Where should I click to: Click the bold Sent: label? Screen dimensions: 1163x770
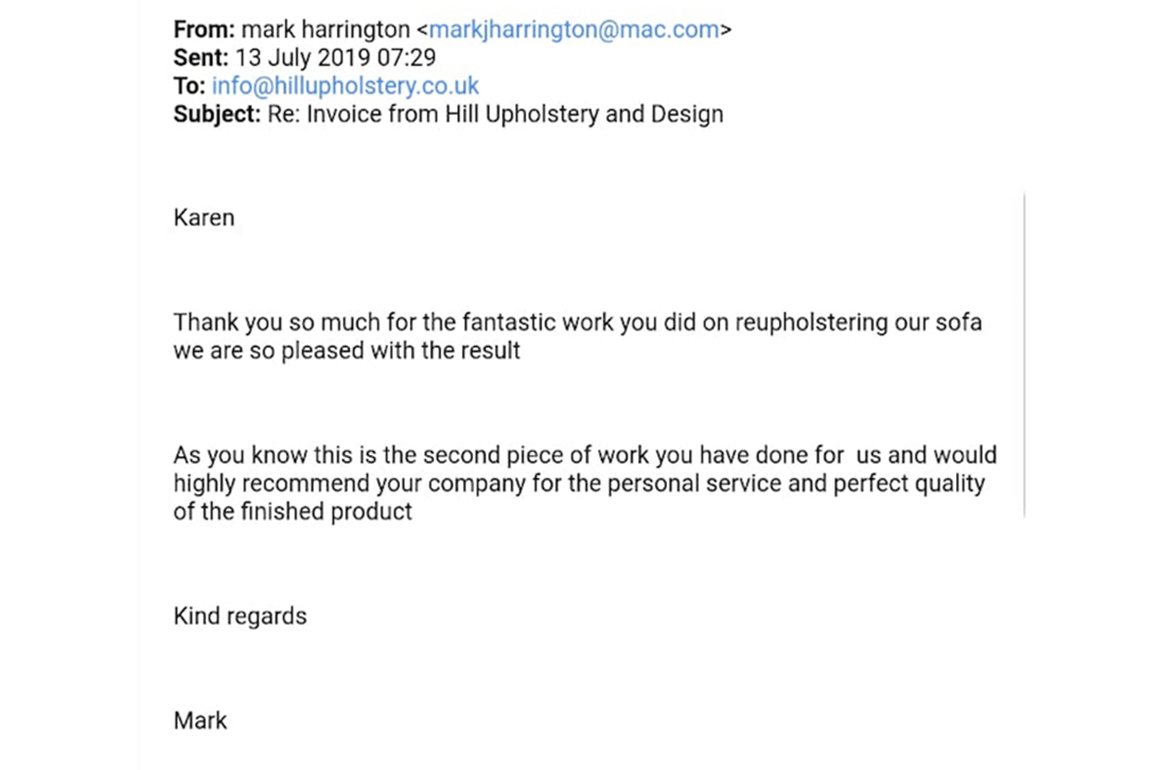pos(201,58)
